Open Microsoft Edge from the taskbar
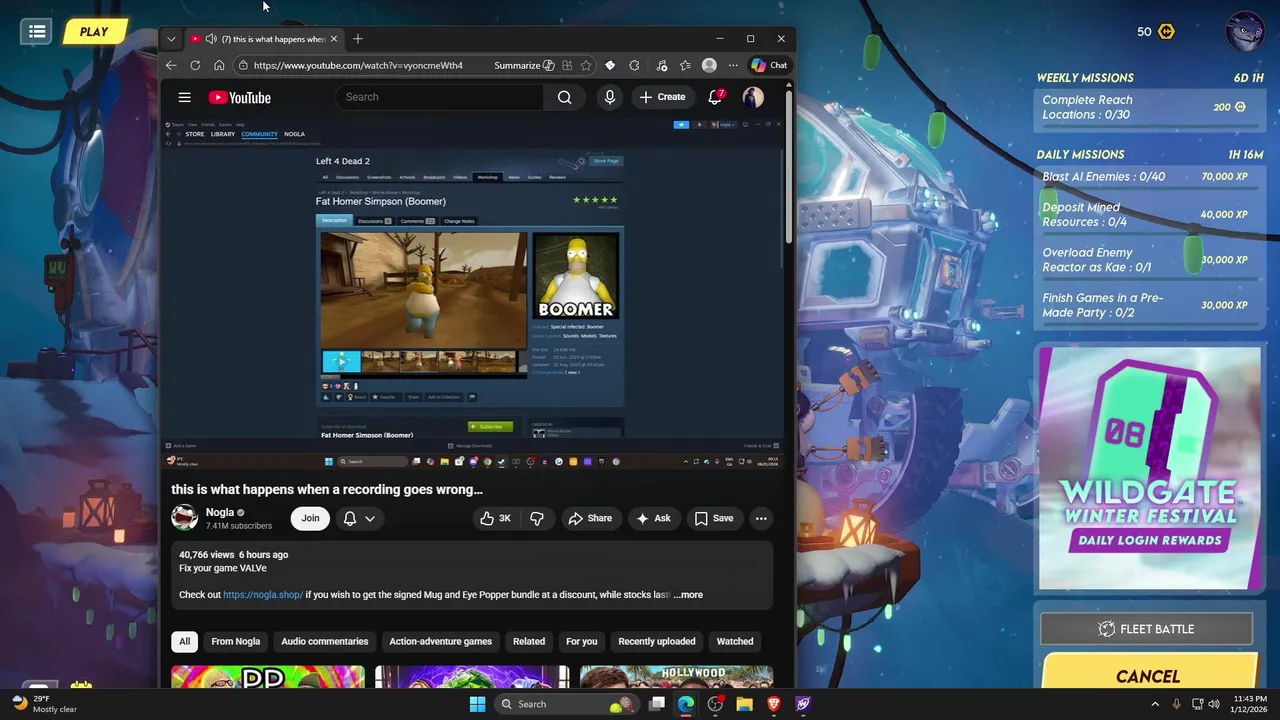 pyautogui.click(x=686, y=704)
